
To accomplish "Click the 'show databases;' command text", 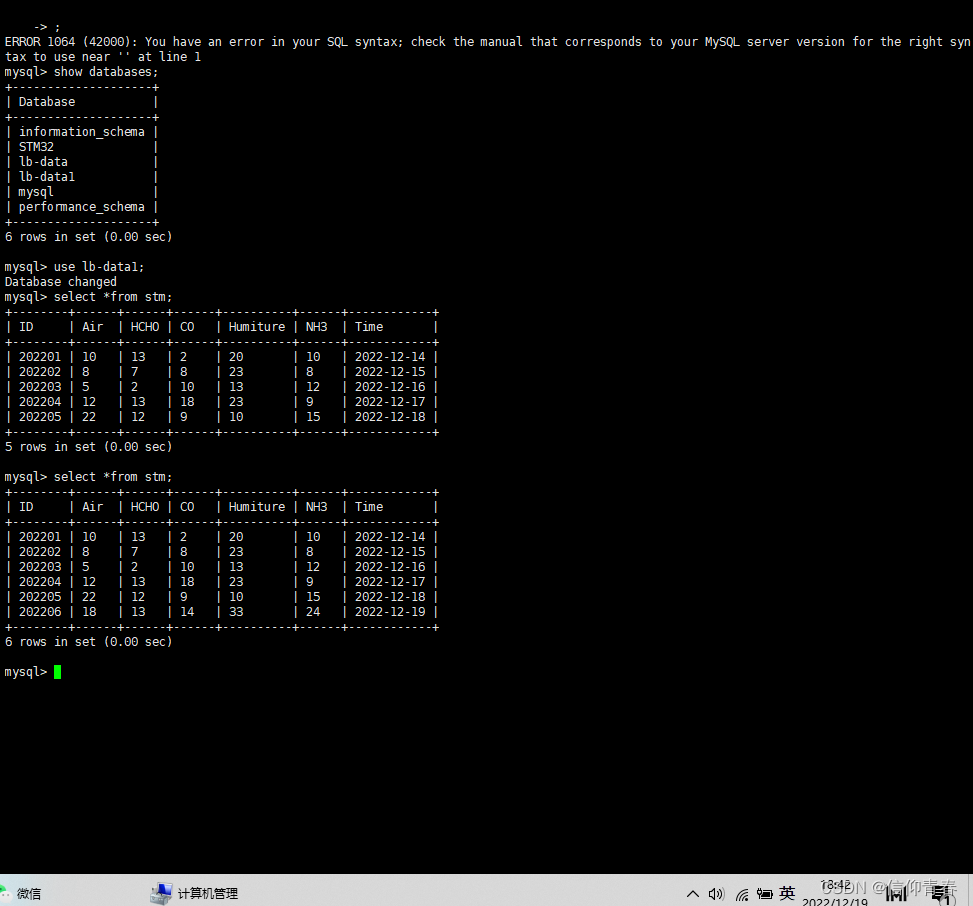I will click(106, 72).
